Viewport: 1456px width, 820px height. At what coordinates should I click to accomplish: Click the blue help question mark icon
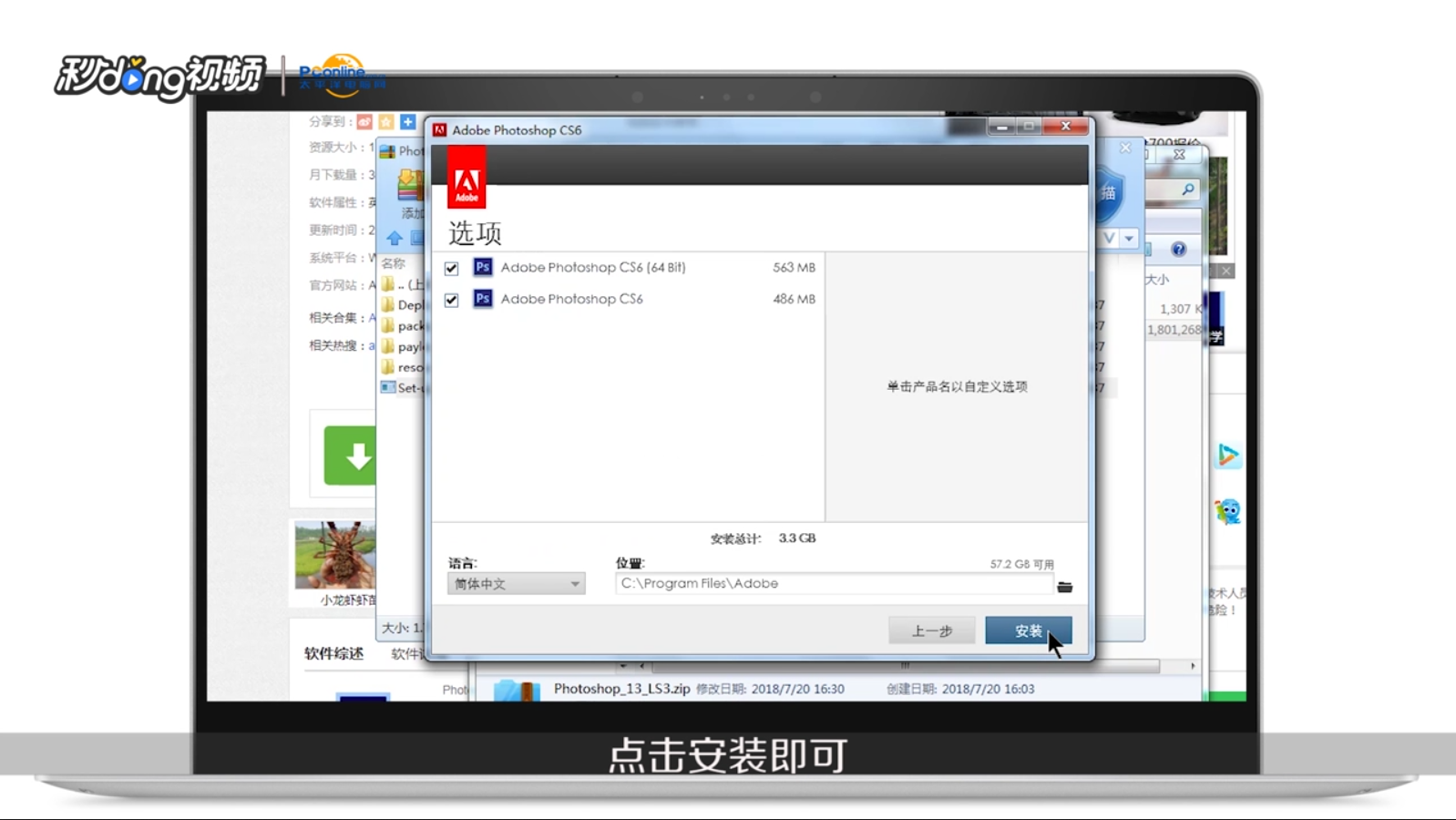pos(1179,249)
